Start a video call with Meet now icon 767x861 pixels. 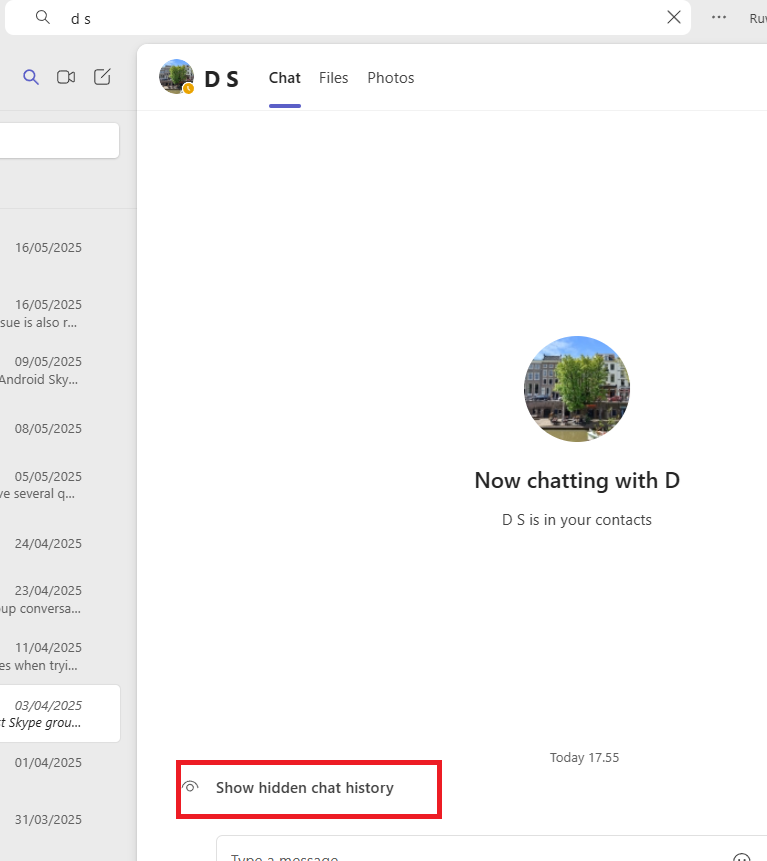click(x=66, y=77)
